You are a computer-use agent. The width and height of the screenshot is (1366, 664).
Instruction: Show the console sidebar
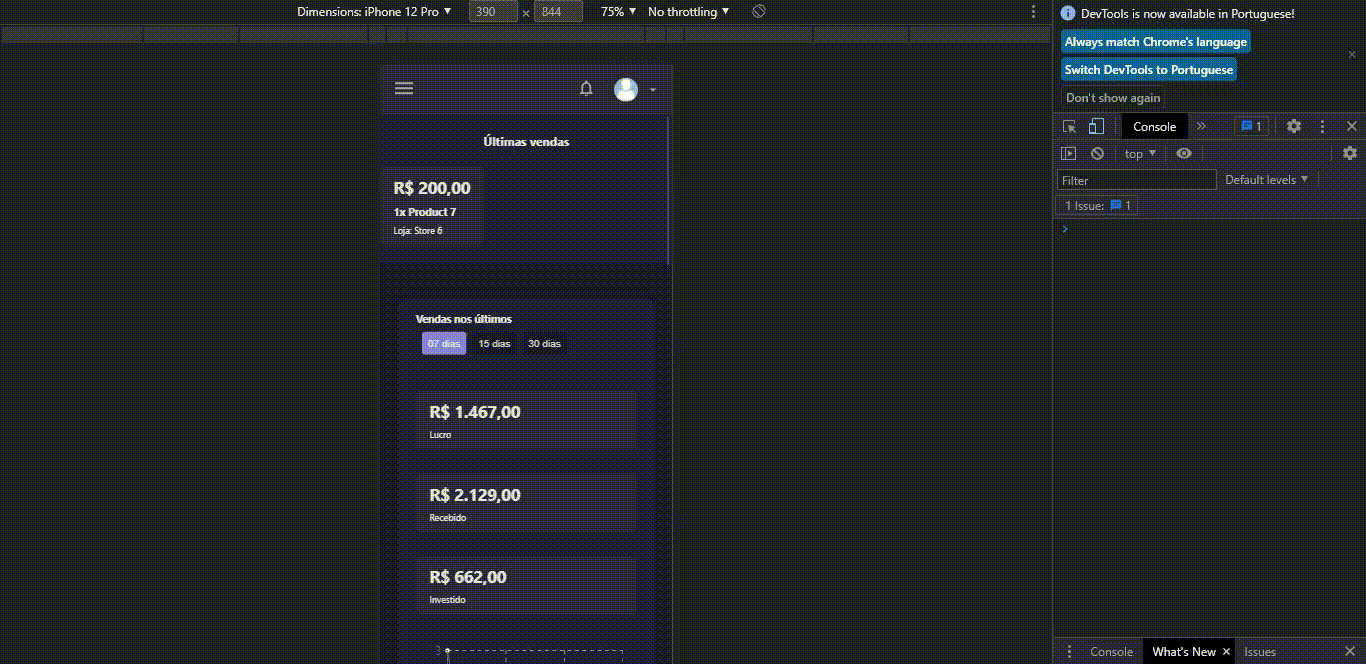pos(1069,153)
